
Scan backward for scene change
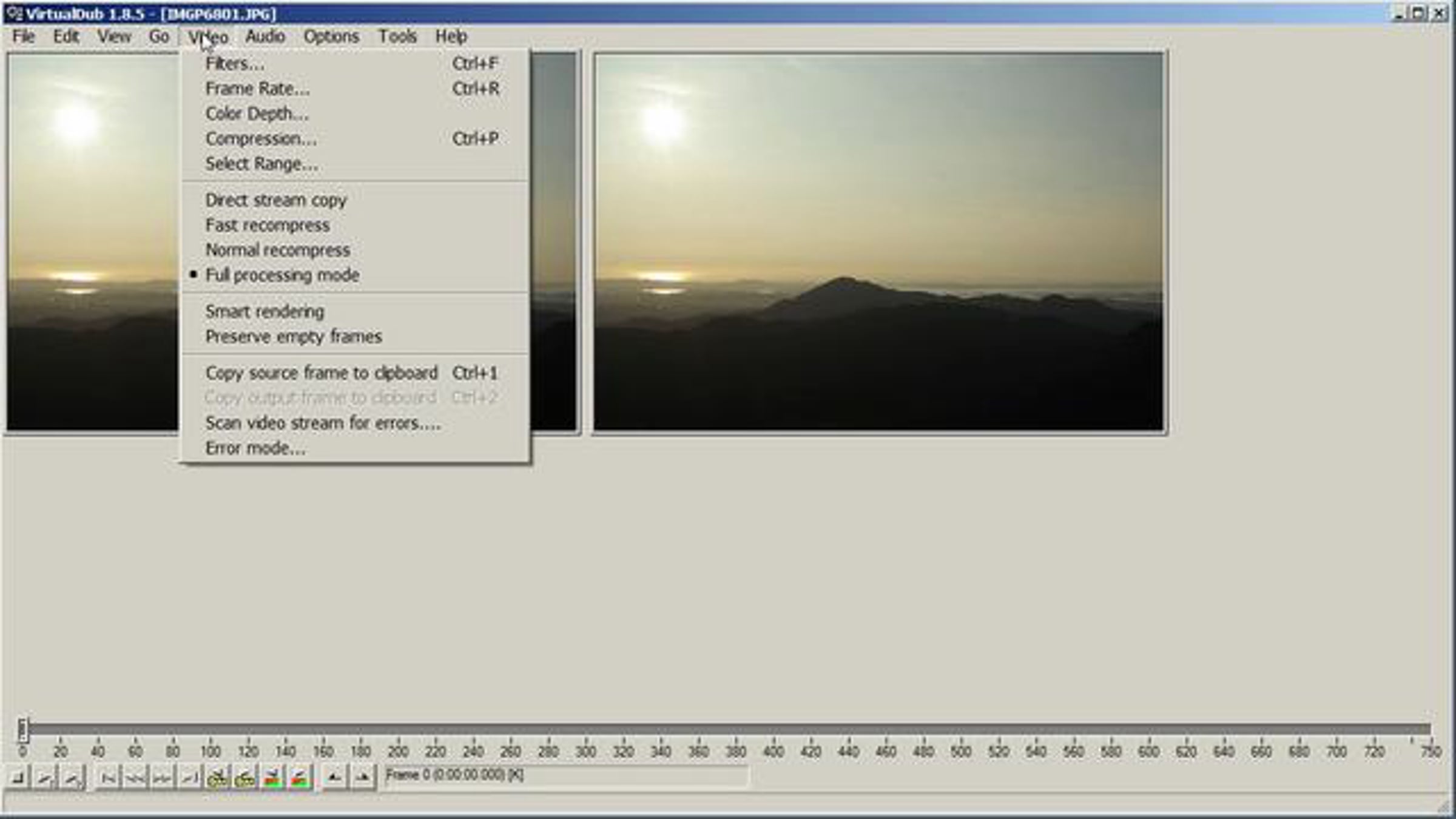tap(272, 777)
